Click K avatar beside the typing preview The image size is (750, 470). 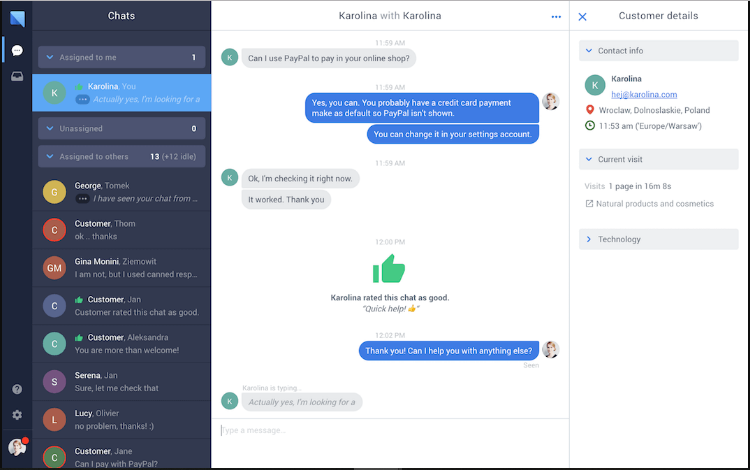230,401
